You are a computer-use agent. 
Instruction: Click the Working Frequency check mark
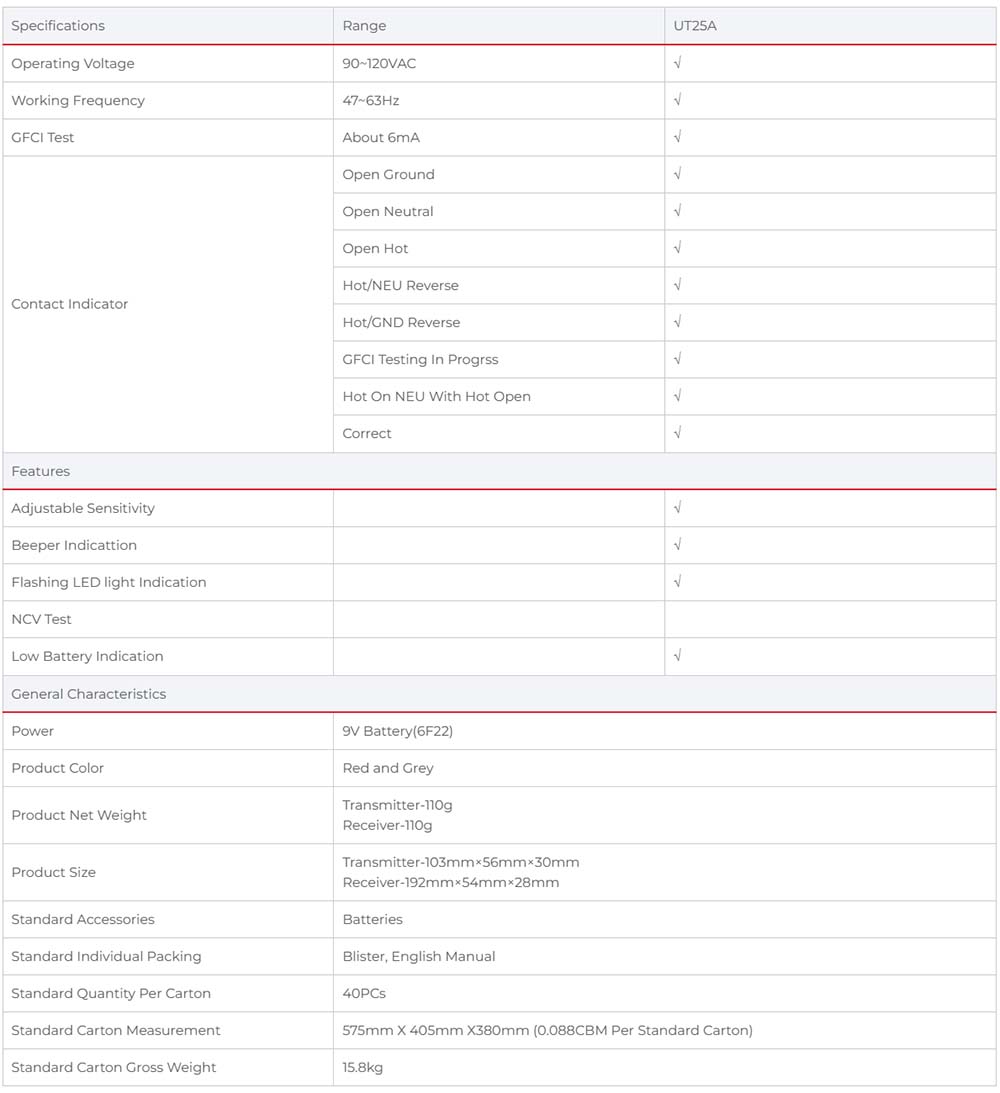pyautogui.click(x=678, y=100)
